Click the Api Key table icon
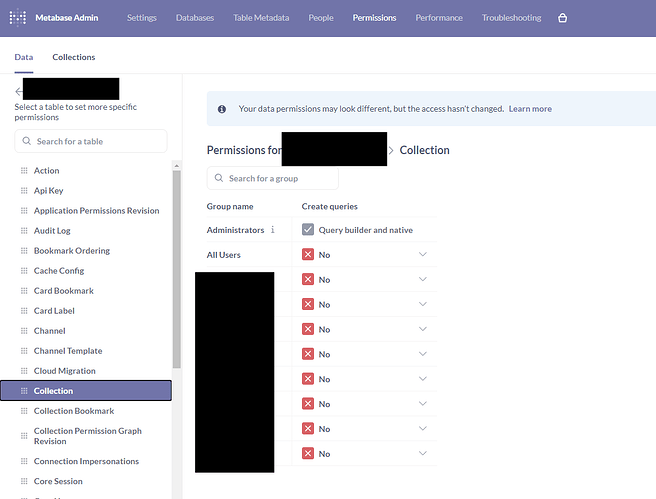Viewport: 656px width, 499px height. pos(24,191)
